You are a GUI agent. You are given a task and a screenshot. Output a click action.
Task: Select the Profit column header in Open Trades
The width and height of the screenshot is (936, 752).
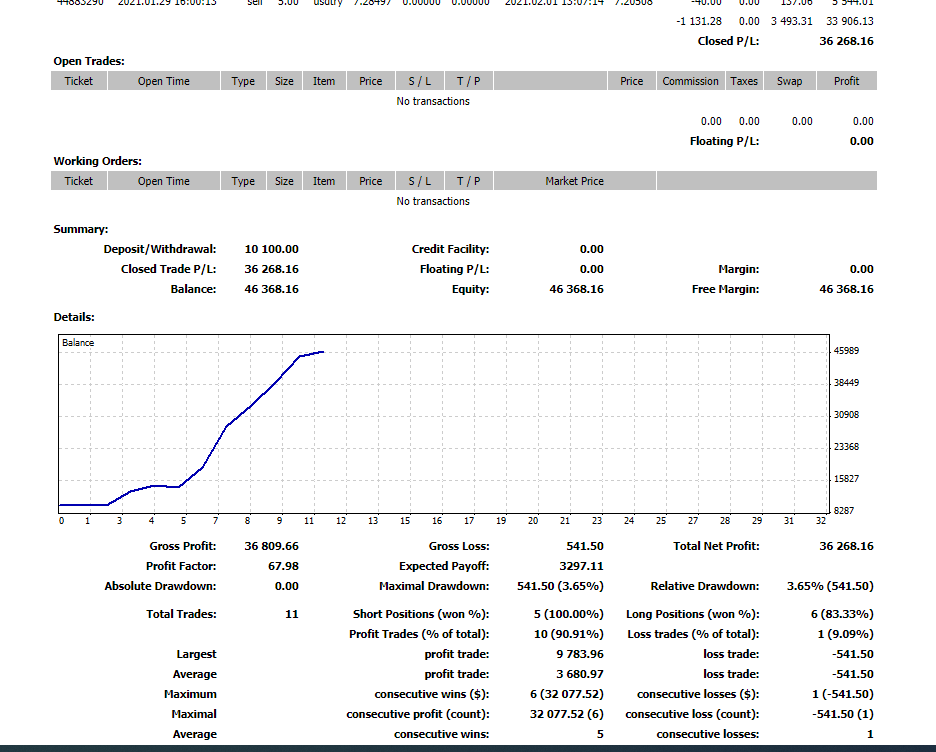pyautogui.click(x=846, y=81)
